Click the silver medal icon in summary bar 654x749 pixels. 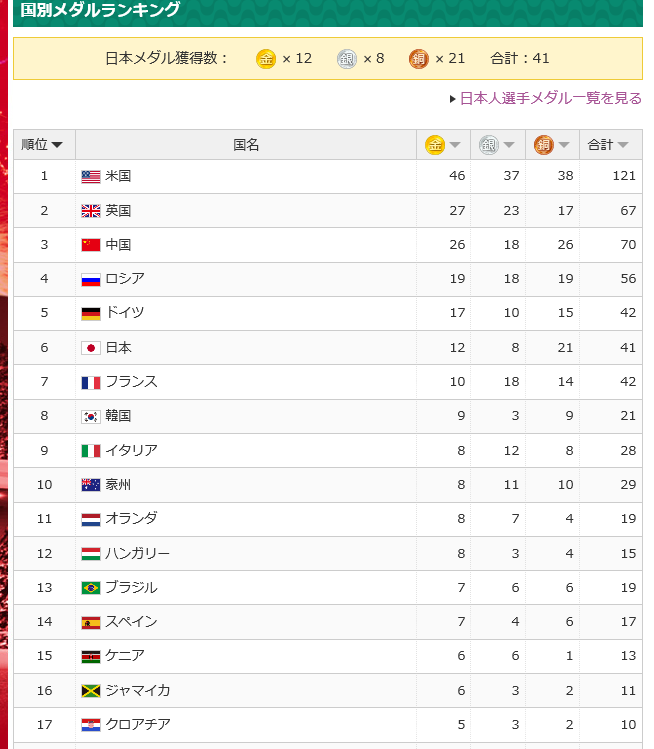pos(346,59)
